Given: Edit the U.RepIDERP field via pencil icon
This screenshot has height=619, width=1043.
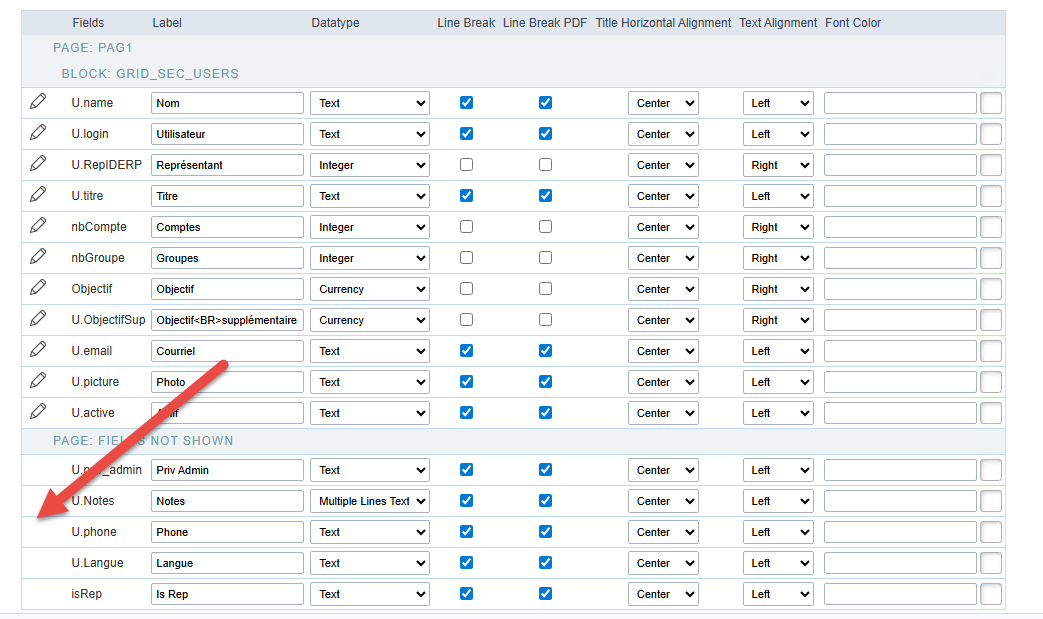Looking at the screenshot, I should (x=38, y=164).
